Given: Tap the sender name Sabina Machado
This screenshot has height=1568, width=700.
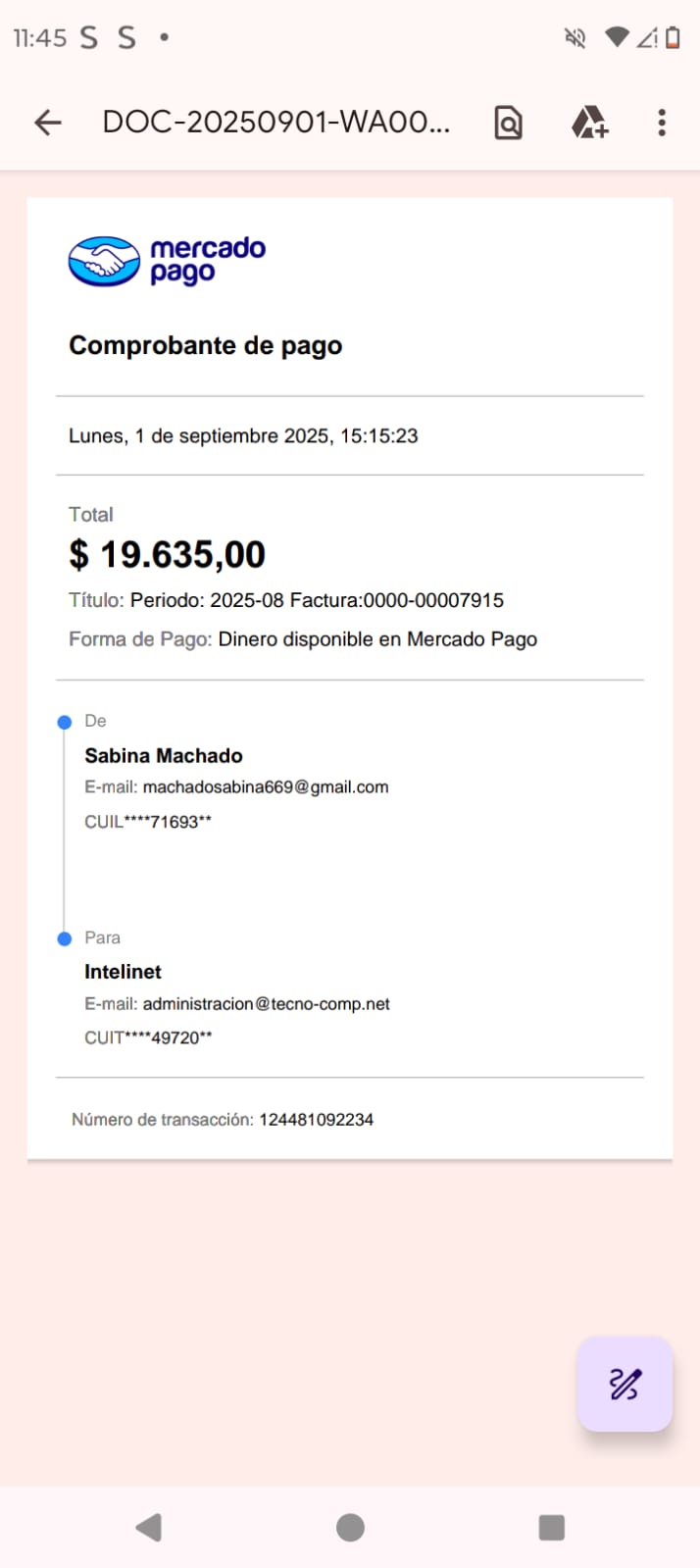Looking at the screenshot, I should (164, 756).
